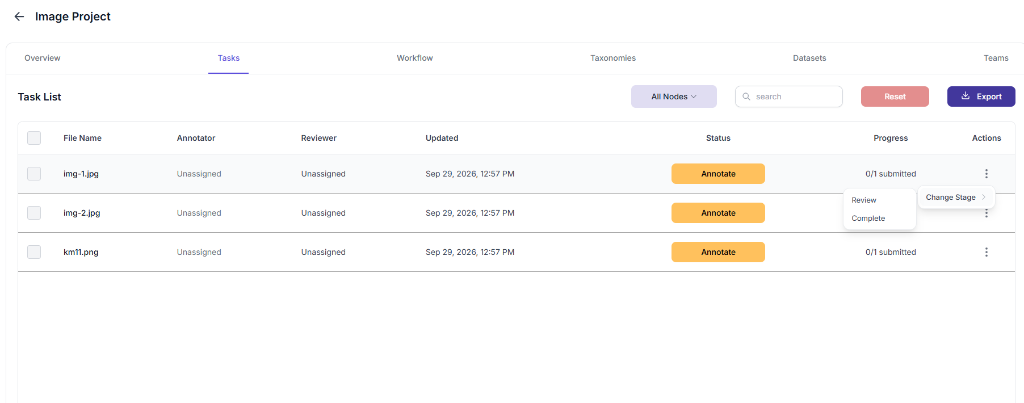The height and width of the screenshot is (403, 1024).
Task: Click the red Reset button
Action: (895, 97)
